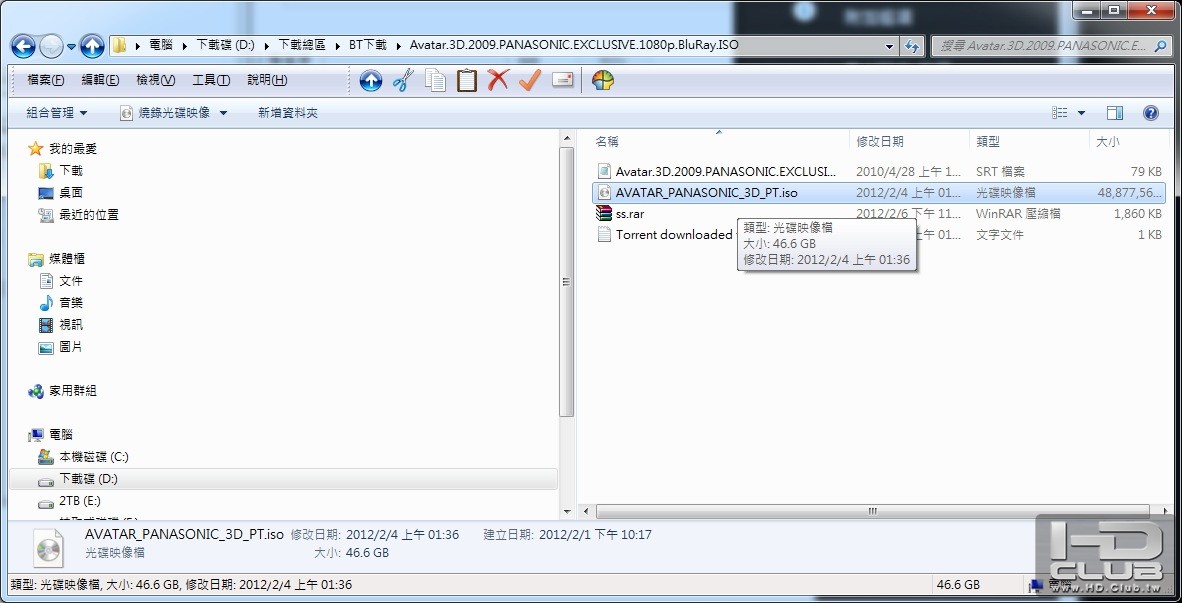Click 下載碟 (D:) in address breadcrumb
Image resolution: width=1182 pixels, height=603 pixels.
pyautogui.click(x=225, y=45)
